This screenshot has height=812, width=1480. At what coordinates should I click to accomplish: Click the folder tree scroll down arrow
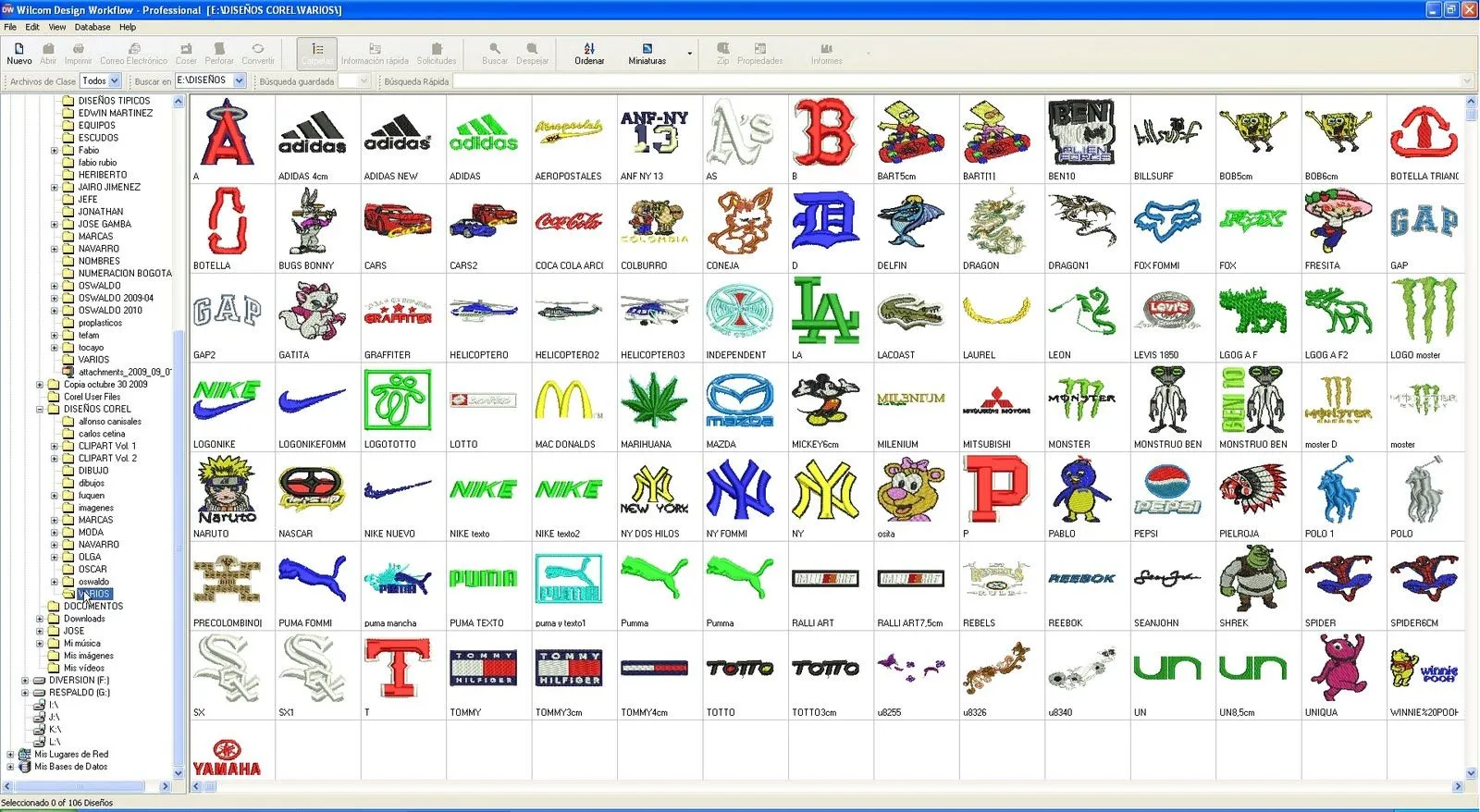(x=179, y=773)
